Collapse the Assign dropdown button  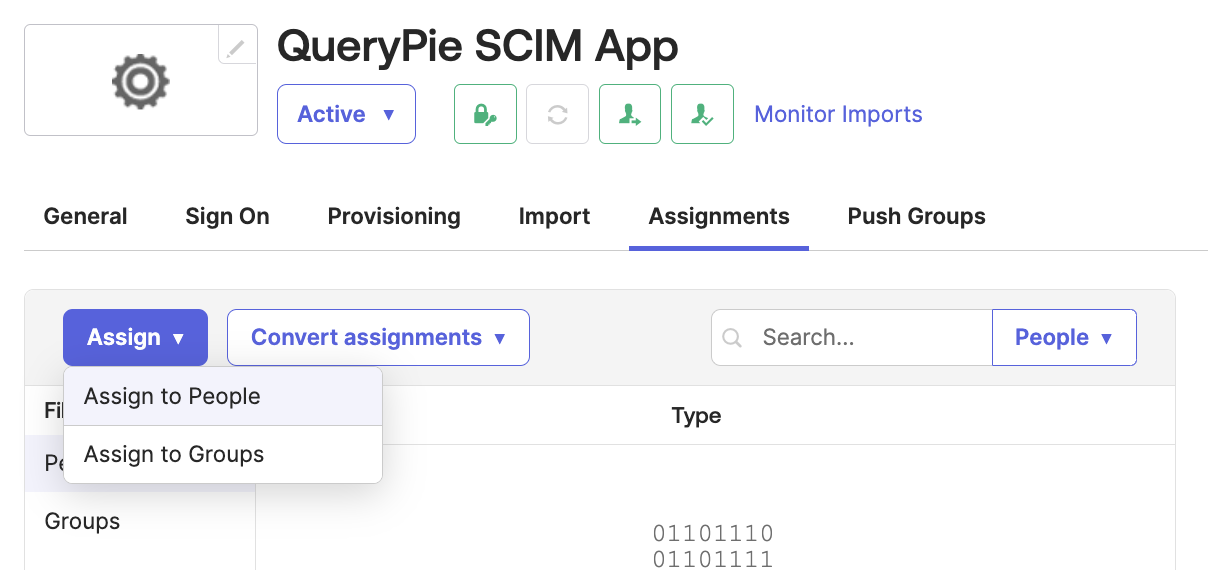coord(135,338)
